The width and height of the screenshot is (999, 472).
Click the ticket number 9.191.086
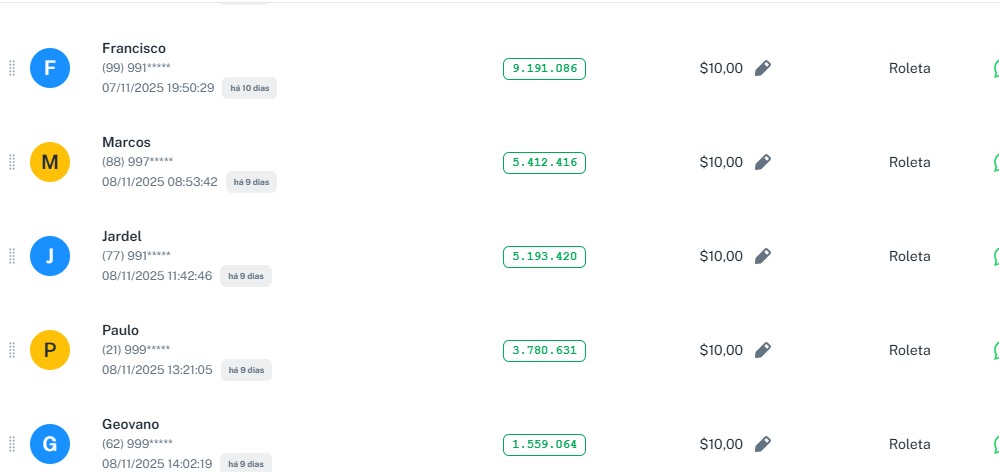(x=544, y=68)
